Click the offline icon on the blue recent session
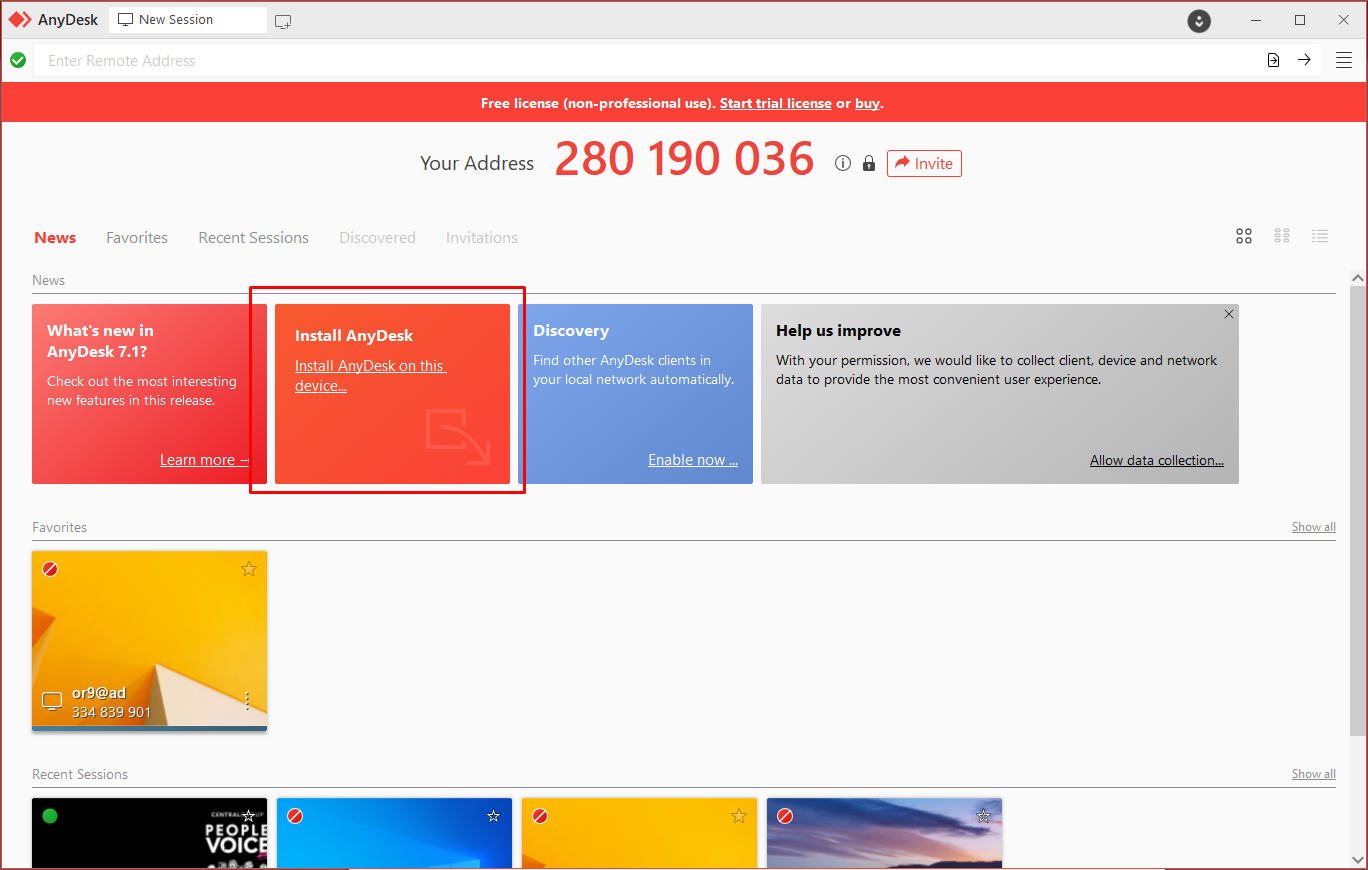This screenshot has width=1368, height=870. 295,816
